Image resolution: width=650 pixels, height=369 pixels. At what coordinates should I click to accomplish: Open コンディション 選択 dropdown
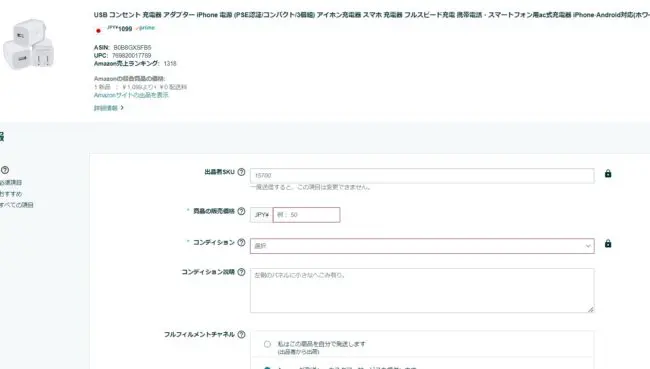pos(422,246)
